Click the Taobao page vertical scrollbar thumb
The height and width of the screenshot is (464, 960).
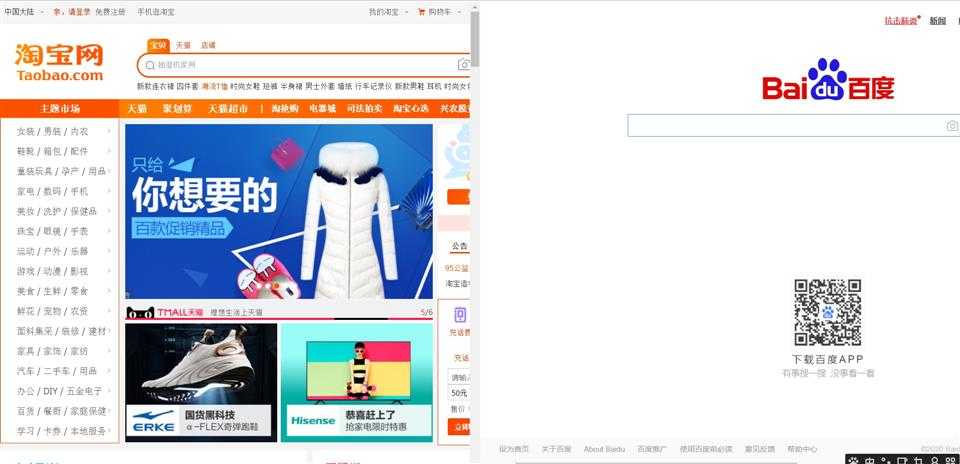coord(474,39)
